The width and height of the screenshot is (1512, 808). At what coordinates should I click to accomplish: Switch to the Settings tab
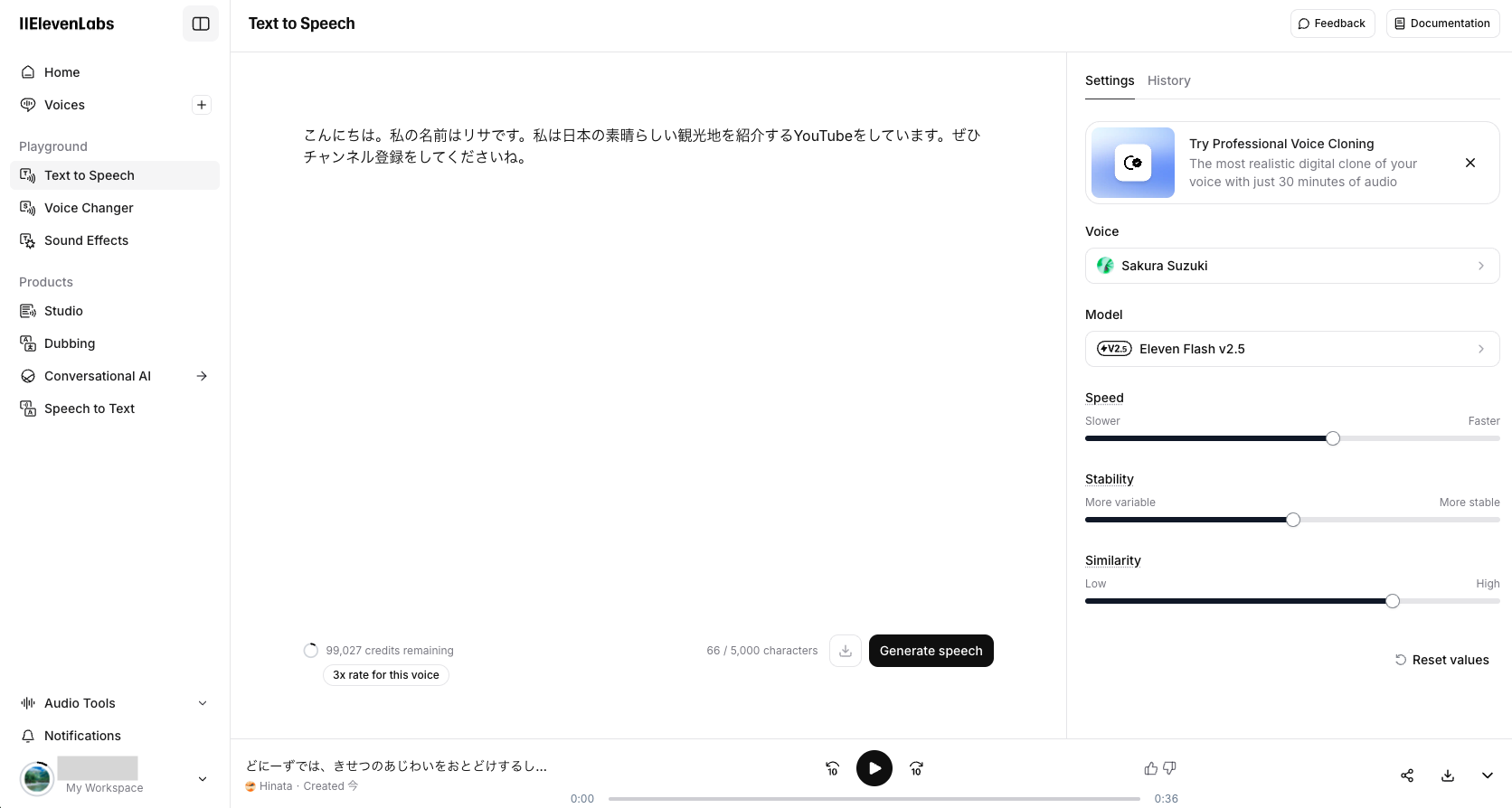1110,80
